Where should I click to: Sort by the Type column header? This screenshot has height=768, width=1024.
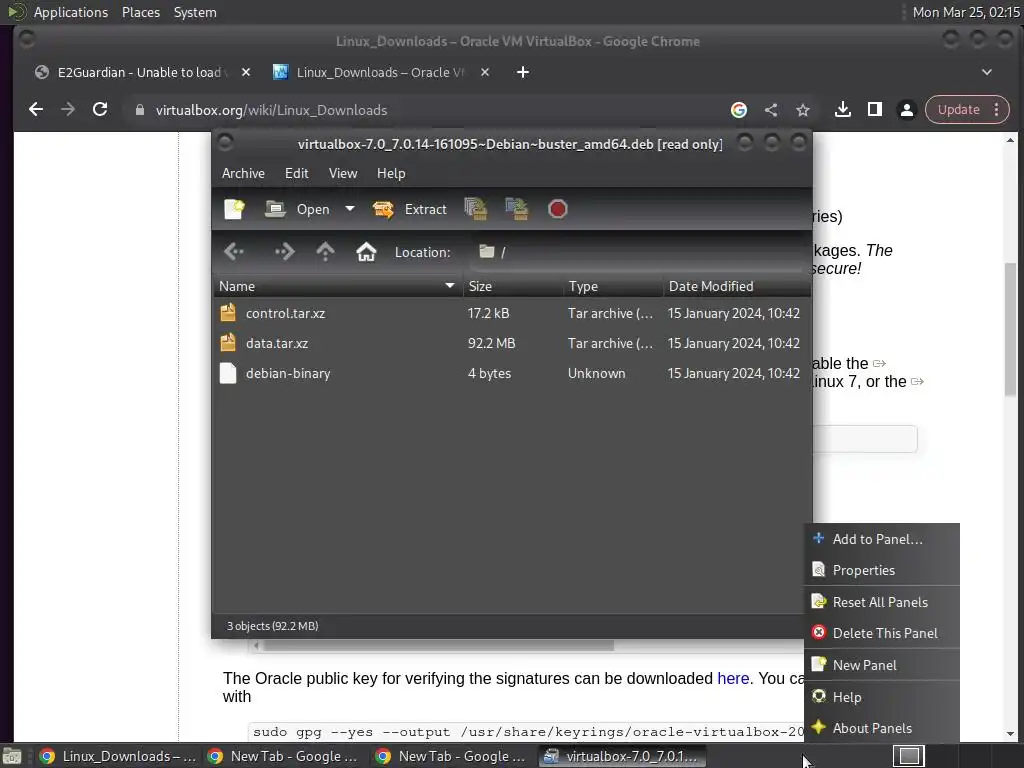[x=613, y=286]
